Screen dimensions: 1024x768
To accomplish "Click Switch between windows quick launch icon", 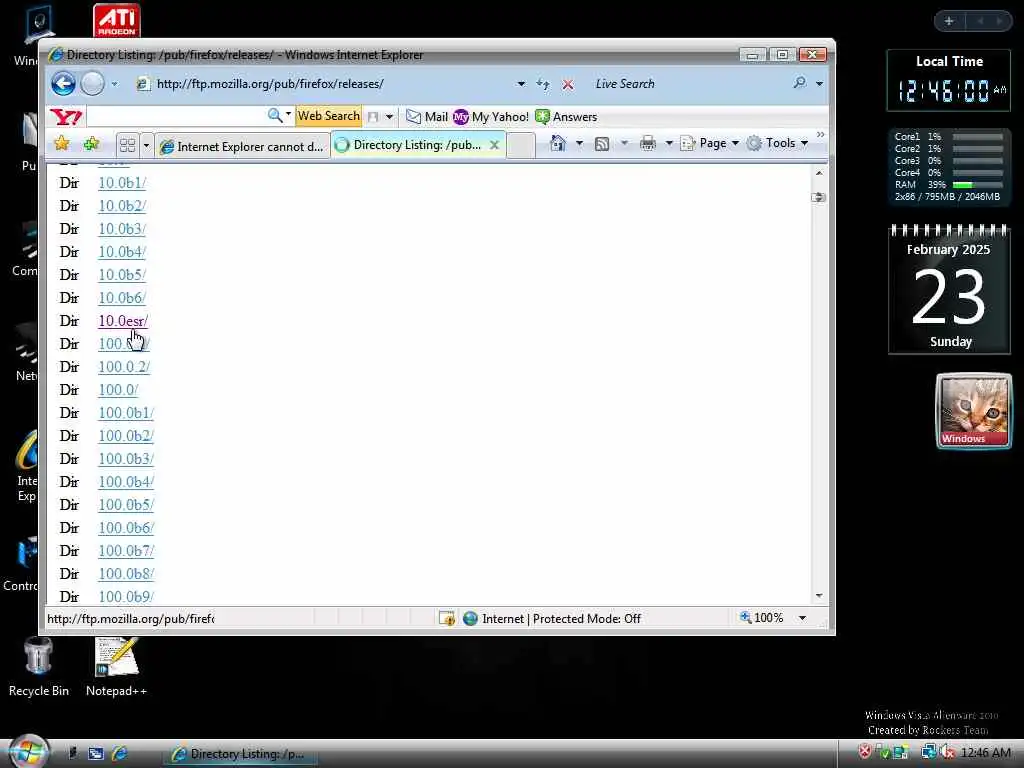I will coord(96,753).
